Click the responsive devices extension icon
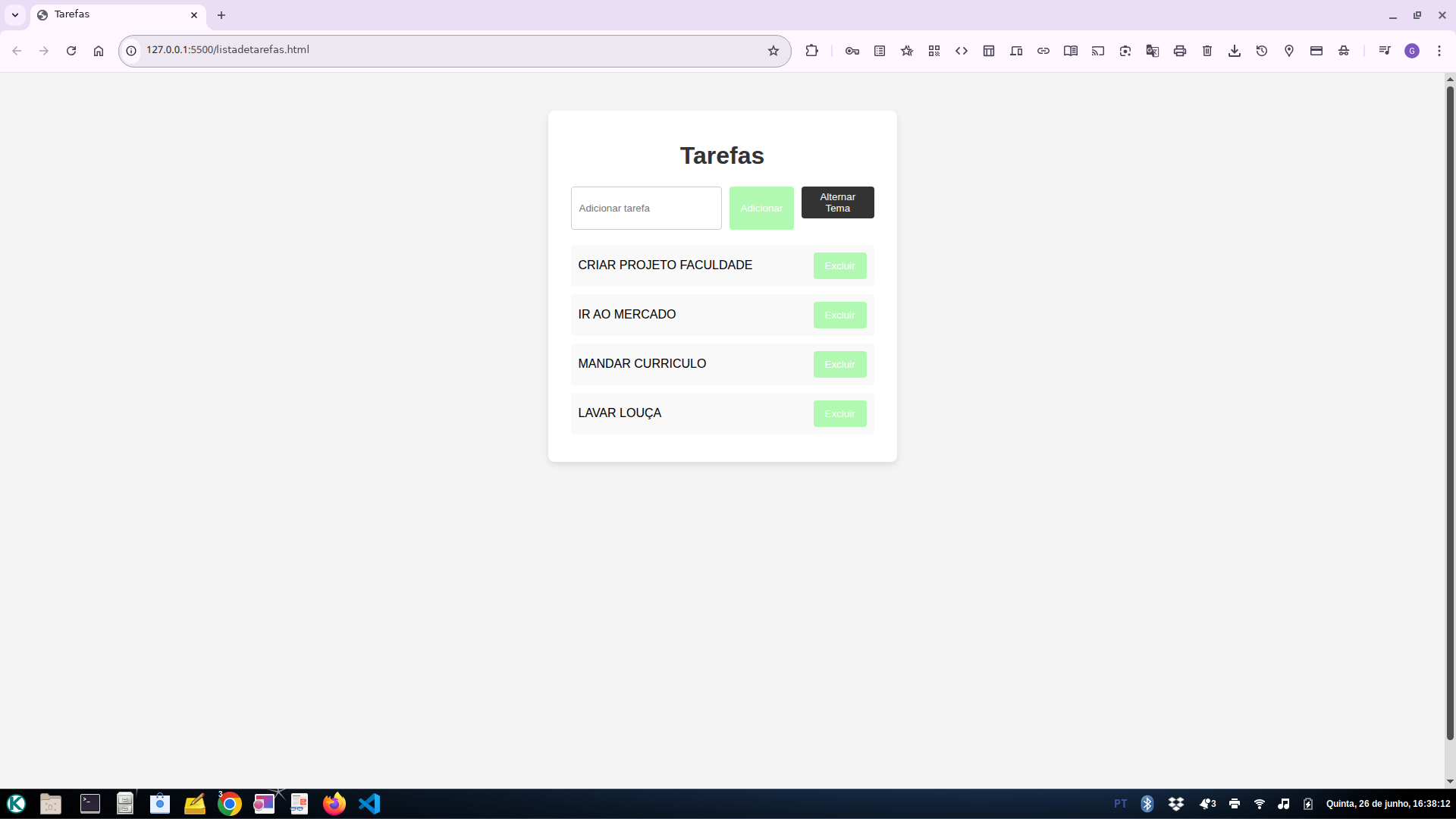 [1016, 51]
